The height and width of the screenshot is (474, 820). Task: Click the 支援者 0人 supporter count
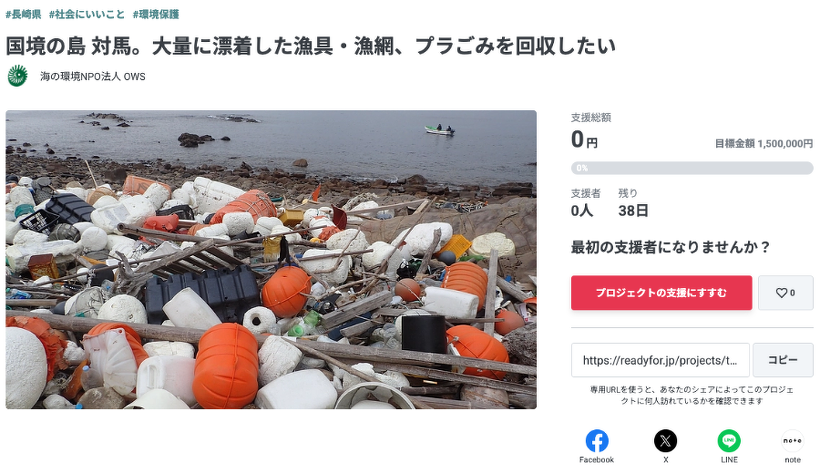585,203
